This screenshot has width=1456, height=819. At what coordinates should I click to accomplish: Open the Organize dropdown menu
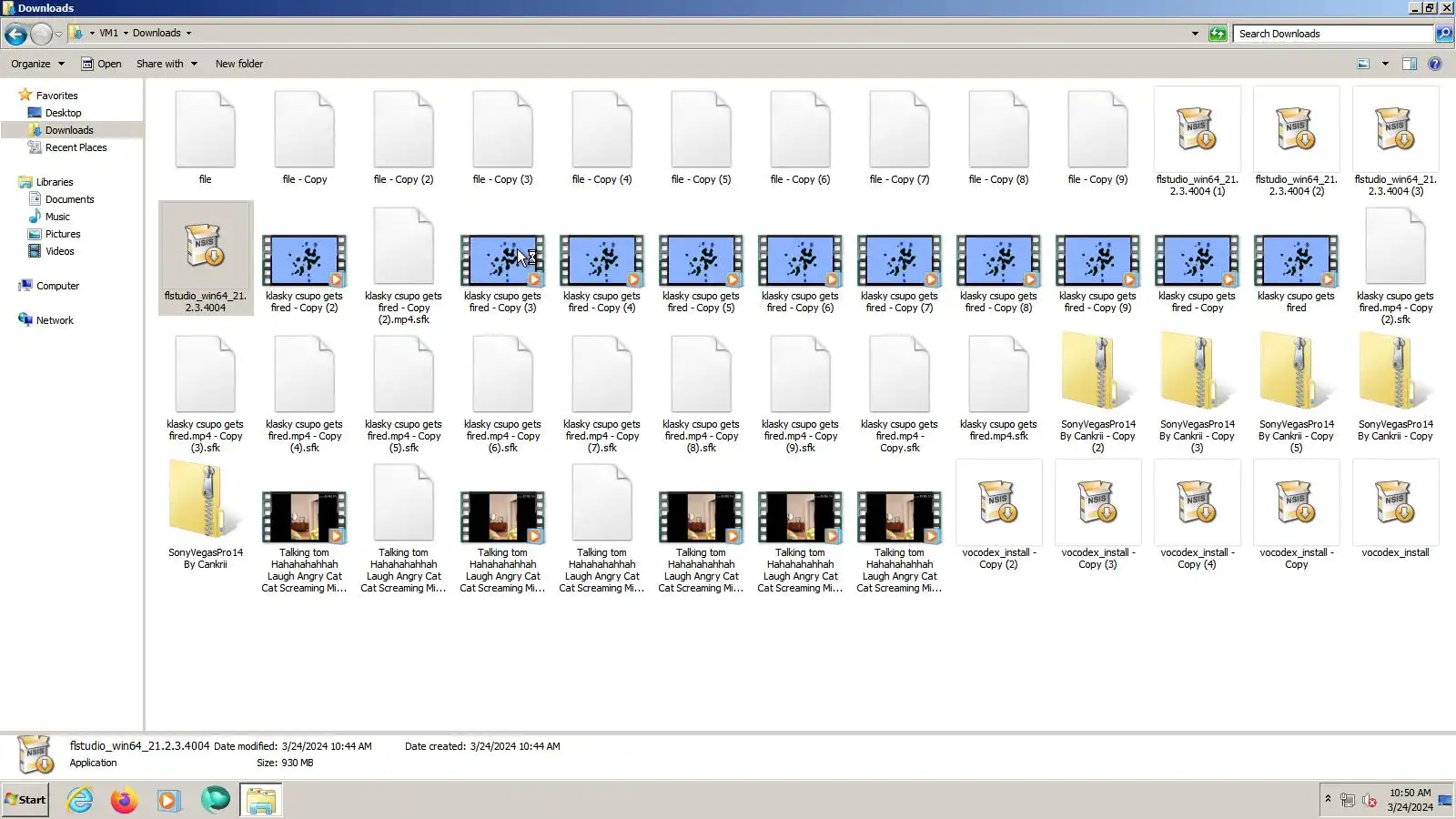[38, 64]
